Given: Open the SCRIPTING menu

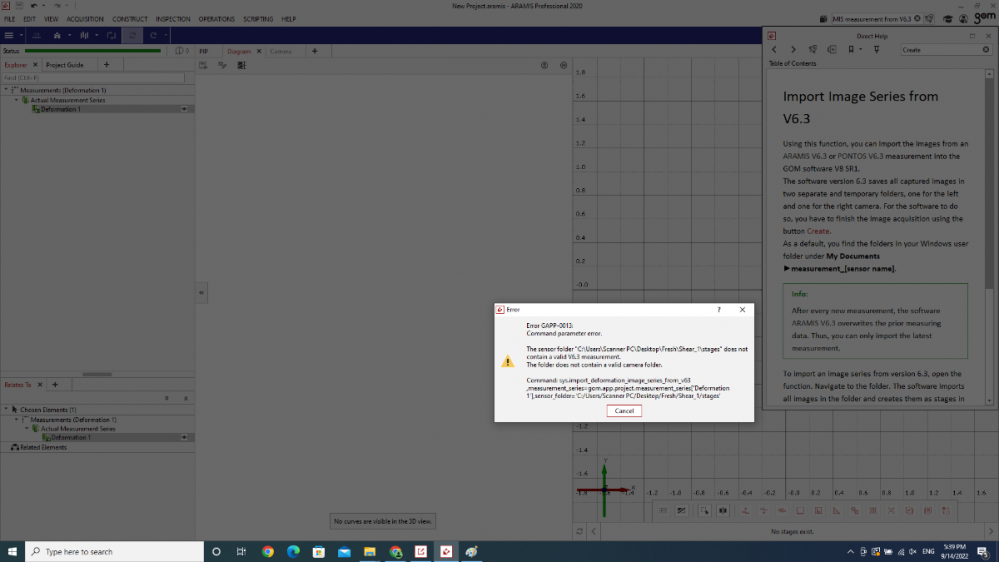Looking at the screenshot, I should coord(258,19).
